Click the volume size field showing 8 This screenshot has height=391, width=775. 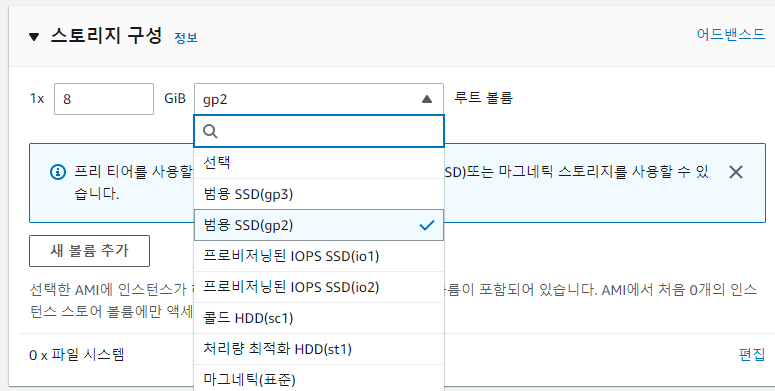pos(104,99)
